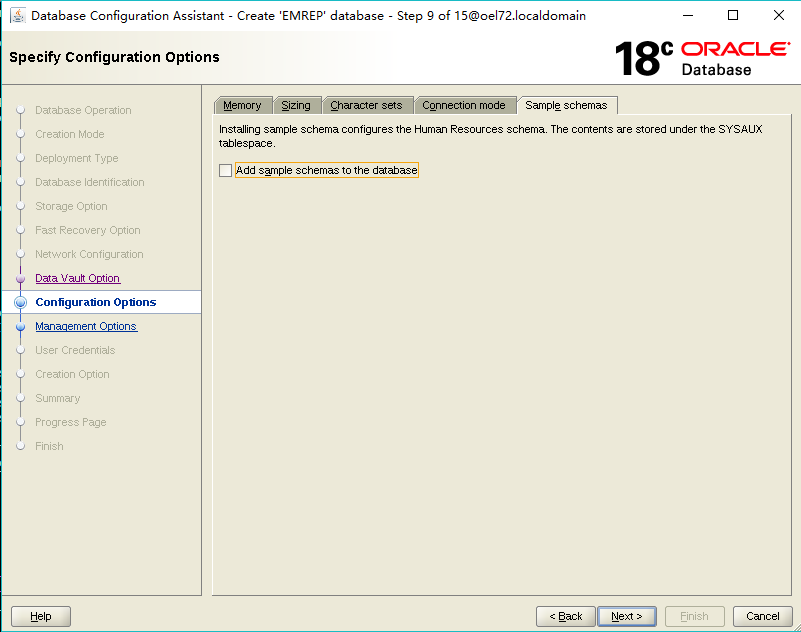801x632 pixels.
Task: Click the User Credentials step label
Action: 75,350
